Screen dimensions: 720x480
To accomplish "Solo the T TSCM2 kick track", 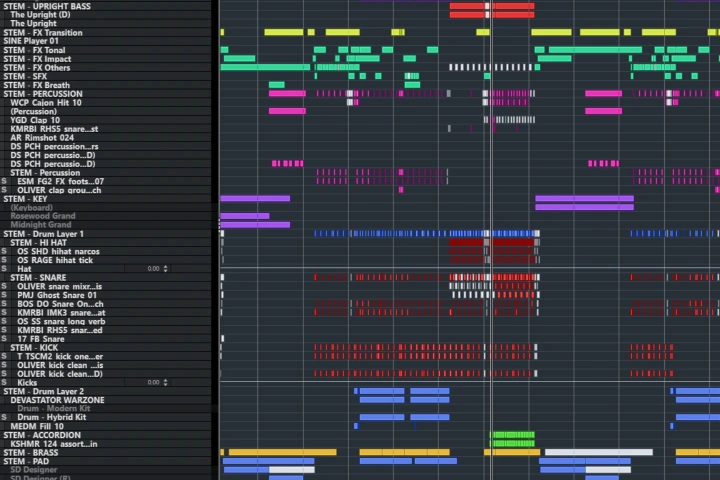I will click(x=5, y=356).
